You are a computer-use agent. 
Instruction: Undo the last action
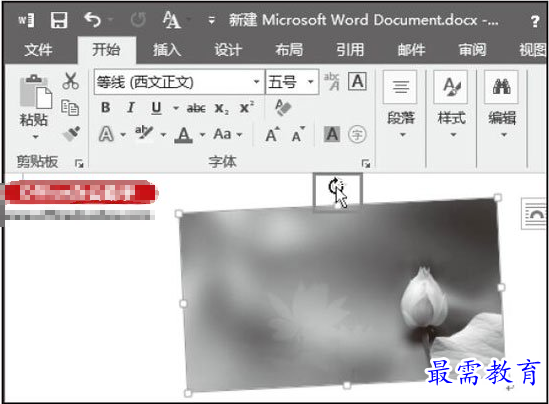pyautogui.click(x=92, y=20)
